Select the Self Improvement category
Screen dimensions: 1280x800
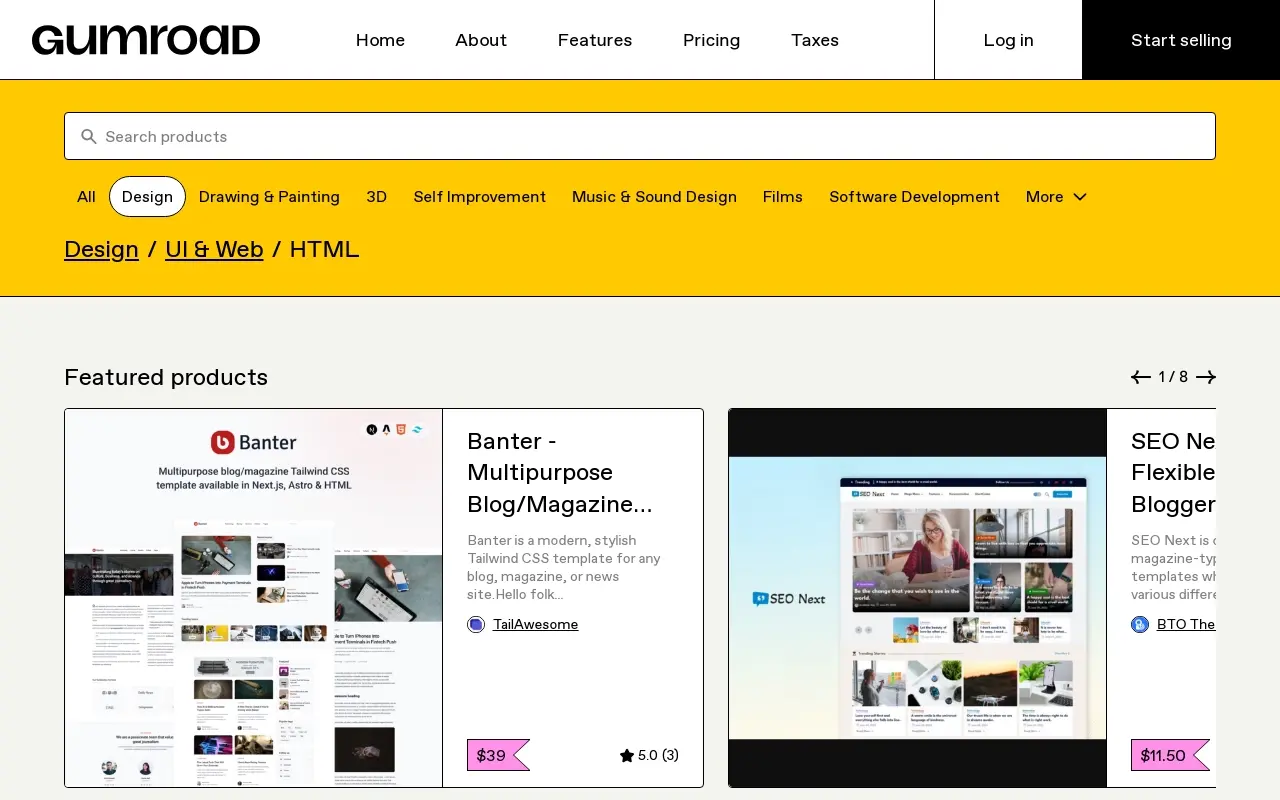(480, 197)
